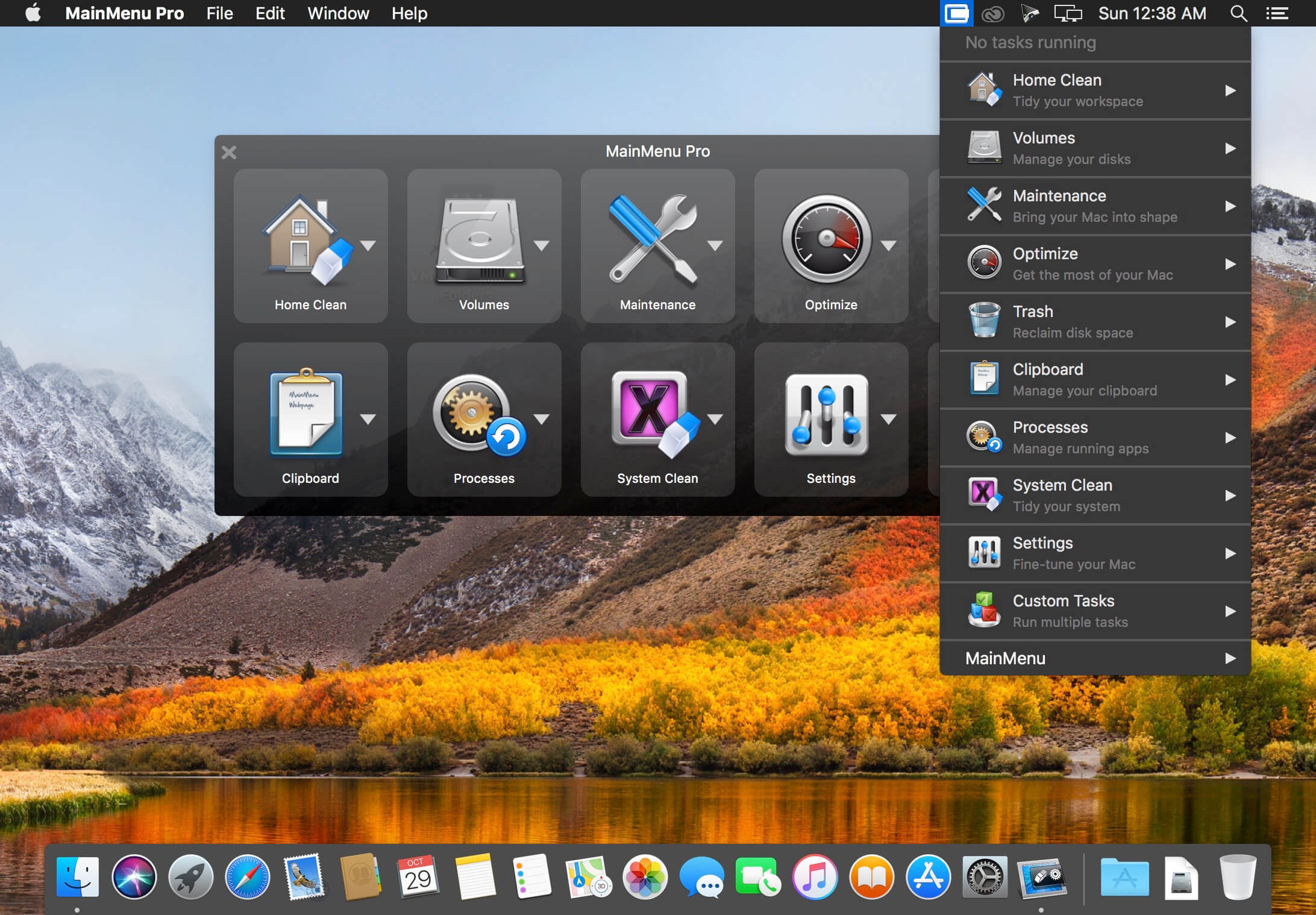This screenshot has height=915, width=1316.
Task: Select Maintenance in the status menu
Action: coord(1095,206)
